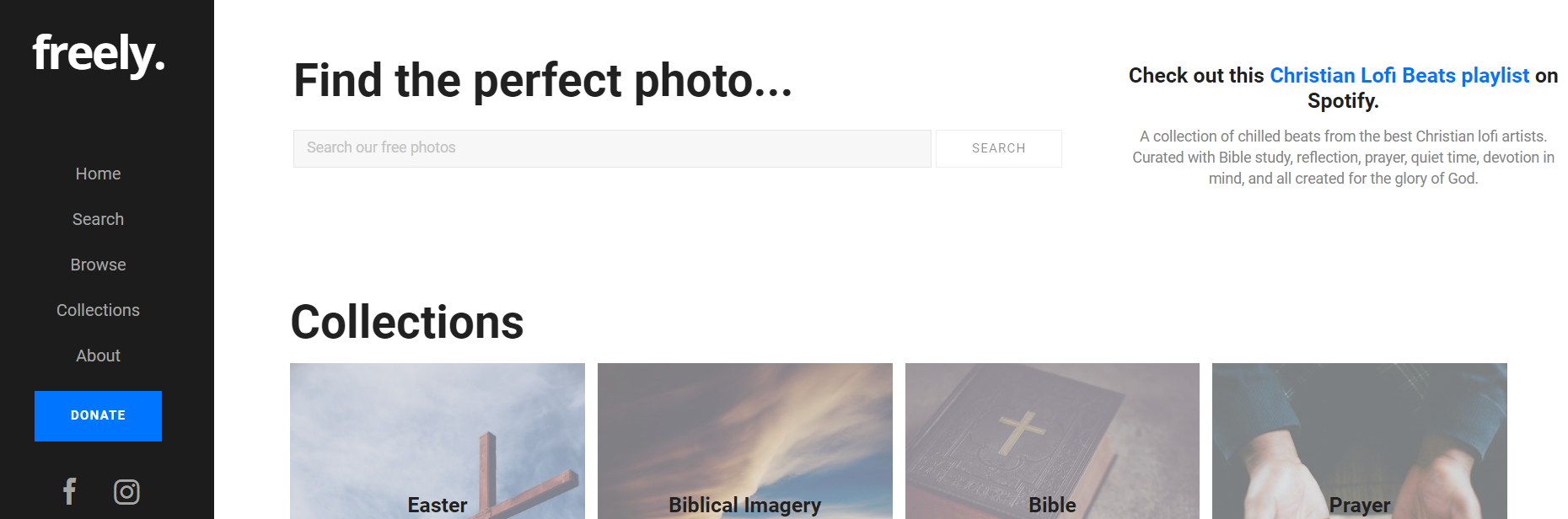This screenshot has width=1568, height=519.
Task: Click the Biblical Imagery label text
Action: pyautogui.click(x=745, y=505)
